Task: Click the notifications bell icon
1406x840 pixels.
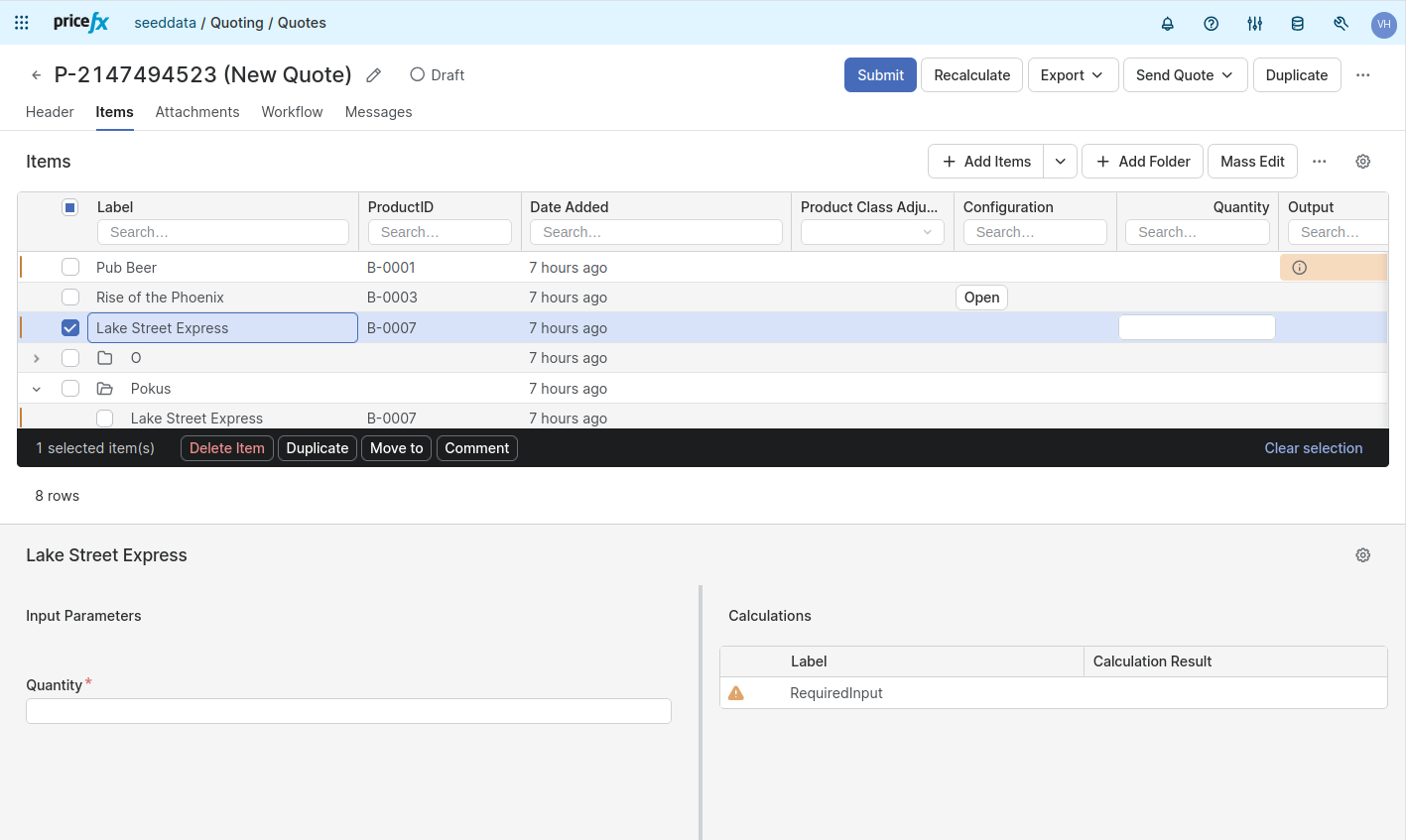Action: [x=1168, y=24]
